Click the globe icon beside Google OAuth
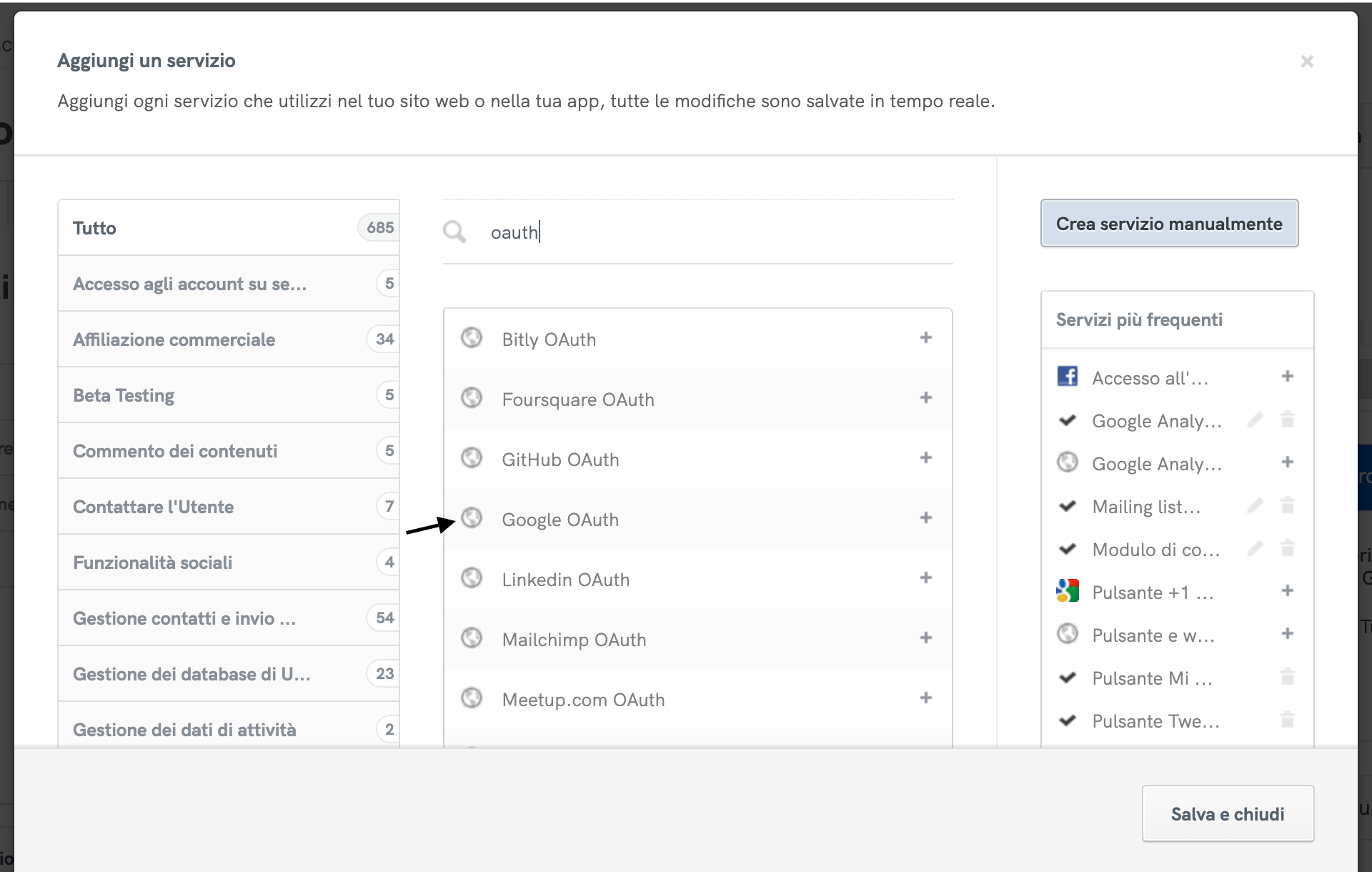Viewport: 1372px width, 872px height. (472, 517)
